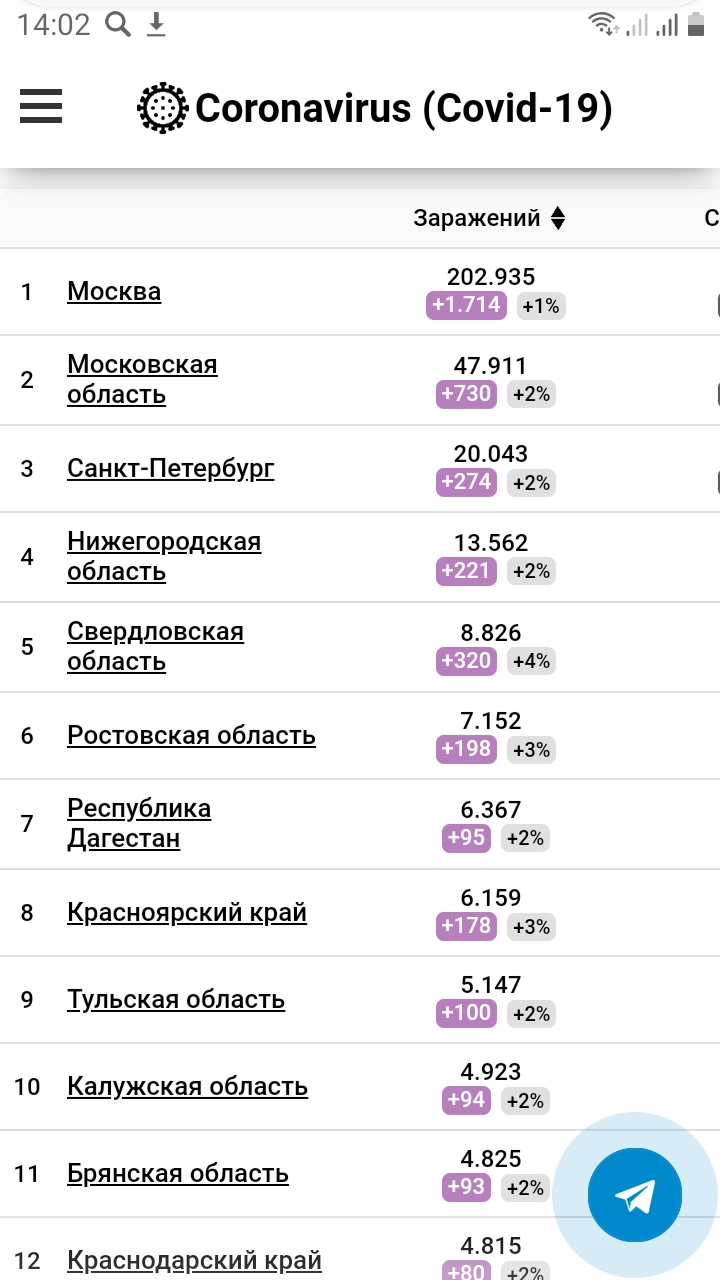Sort table by Заражений column arrows
720x1280 pixels.
558,218
